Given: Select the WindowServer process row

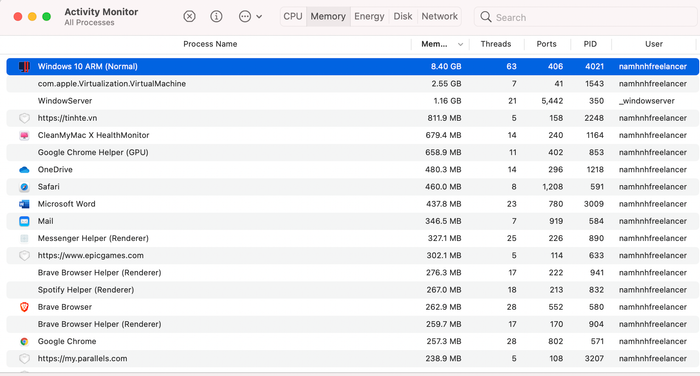Looking at the screenshot, I should click(x=353, y=101).
